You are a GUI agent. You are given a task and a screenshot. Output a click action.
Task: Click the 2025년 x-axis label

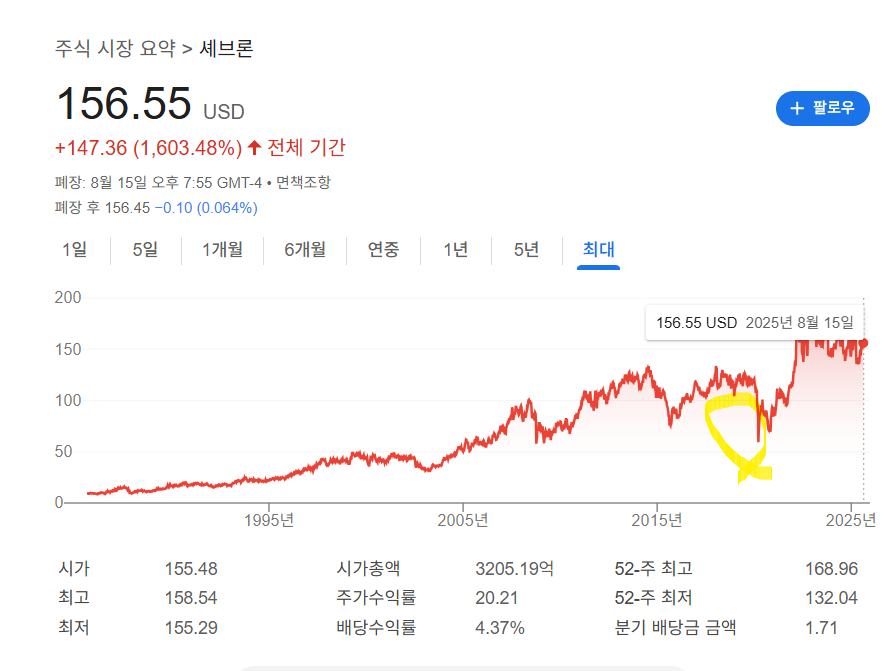[x=851, y=520]
